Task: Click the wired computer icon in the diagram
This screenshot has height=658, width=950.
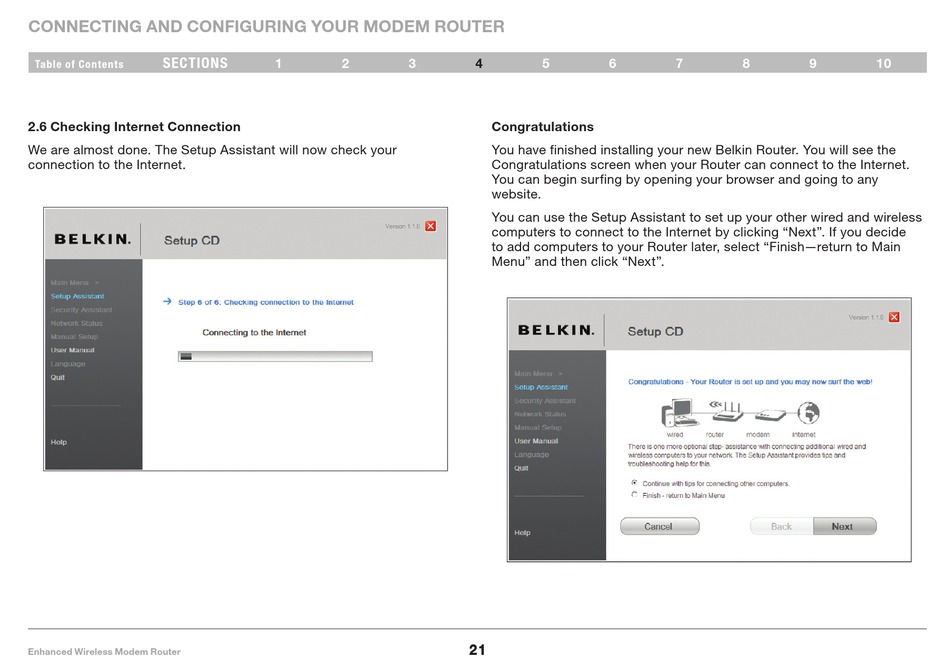Action: (678, 412)
